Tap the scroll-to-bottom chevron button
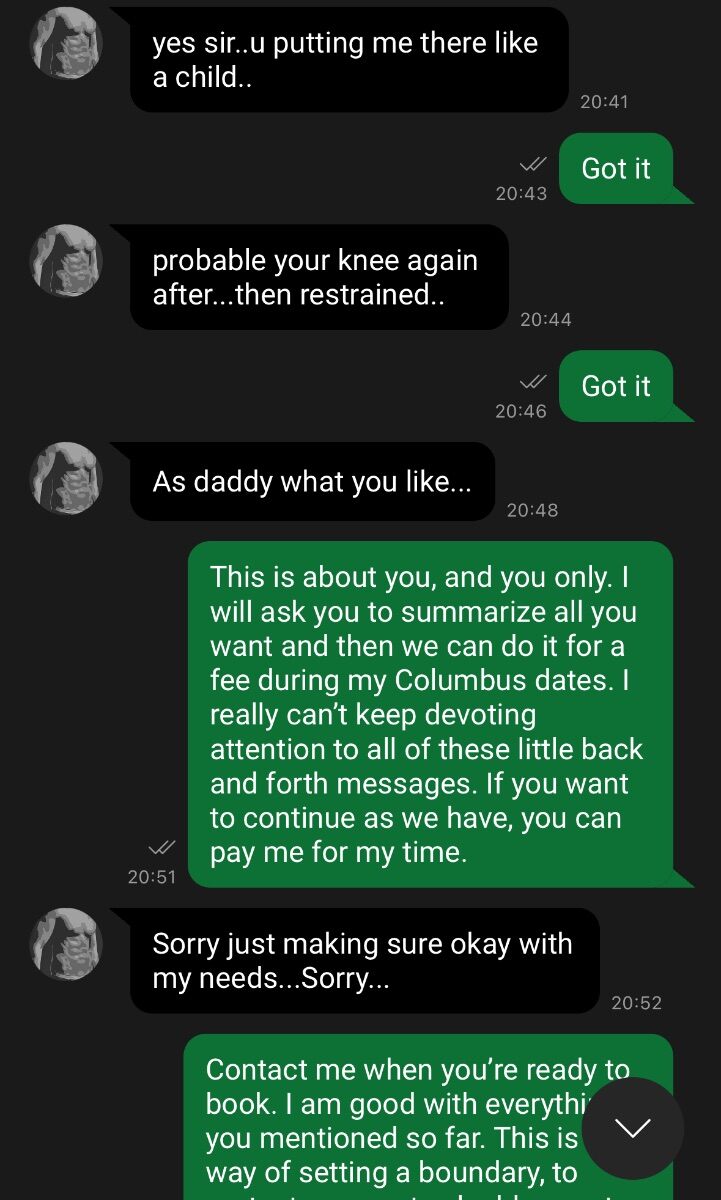This screenshot has width=721, height=1200. pyautogui.click(x=632, y=1128)
